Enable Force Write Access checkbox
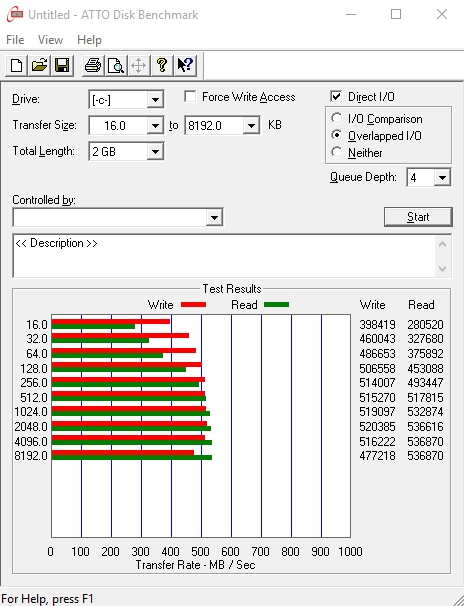The image size is (464, 606). click(x=190, y=97)
